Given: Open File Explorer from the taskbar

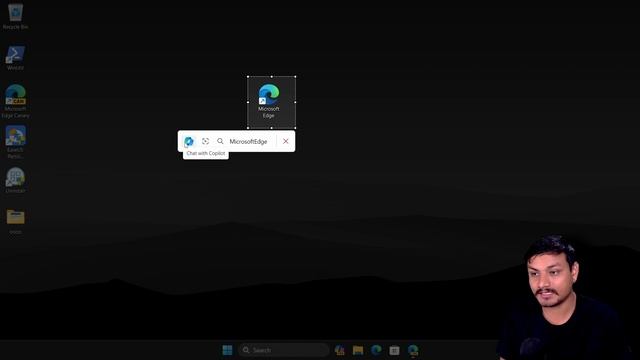Looking at the screenshot, I should (x=358, y=350).
